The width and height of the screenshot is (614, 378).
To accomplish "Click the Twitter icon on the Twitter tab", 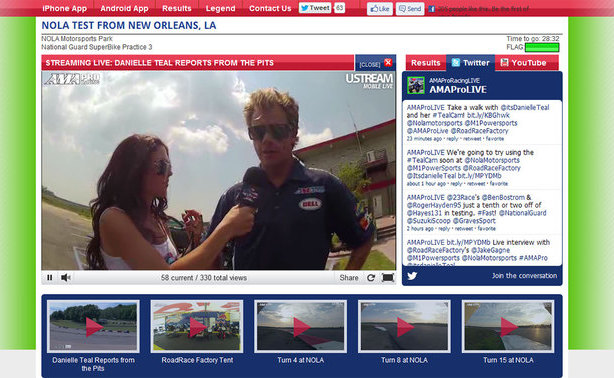I will click(x=455, y=63).
